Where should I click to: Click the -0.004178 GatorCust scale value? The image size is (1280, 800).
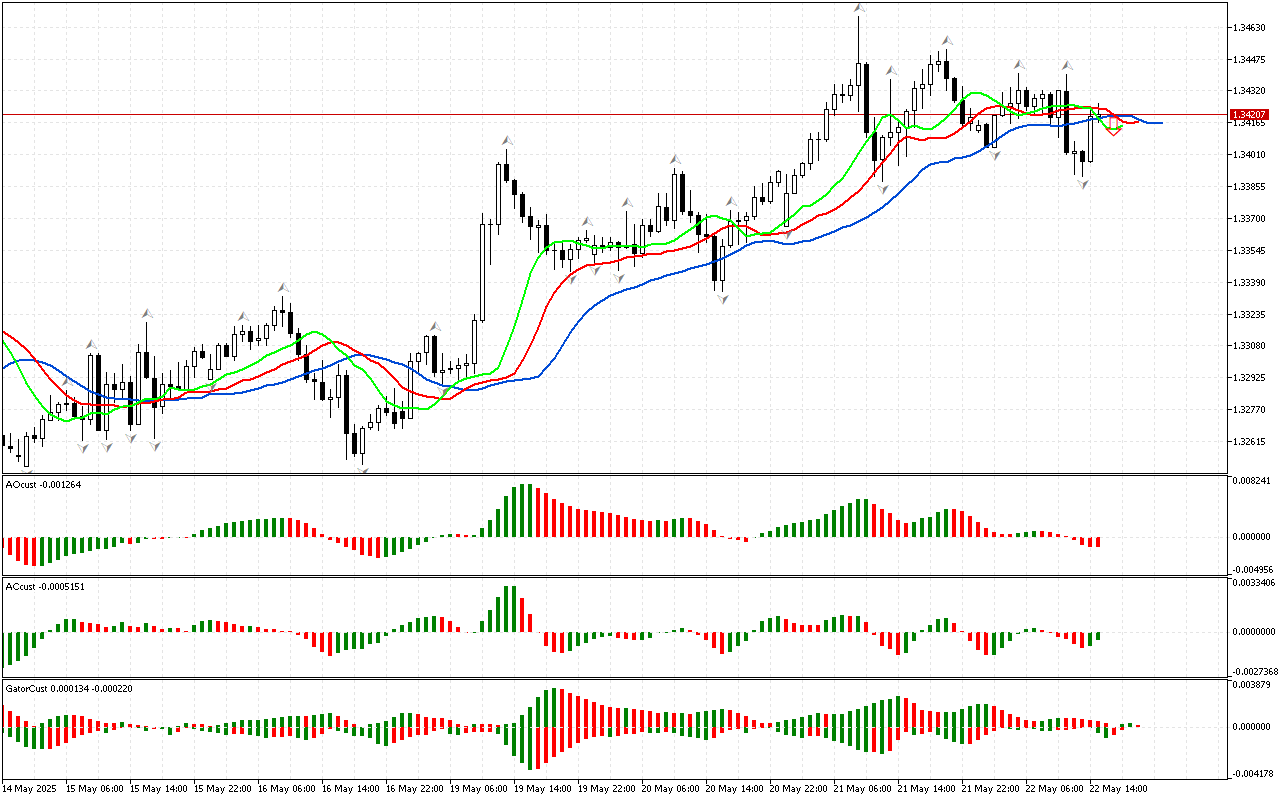tap(1254, 772)
